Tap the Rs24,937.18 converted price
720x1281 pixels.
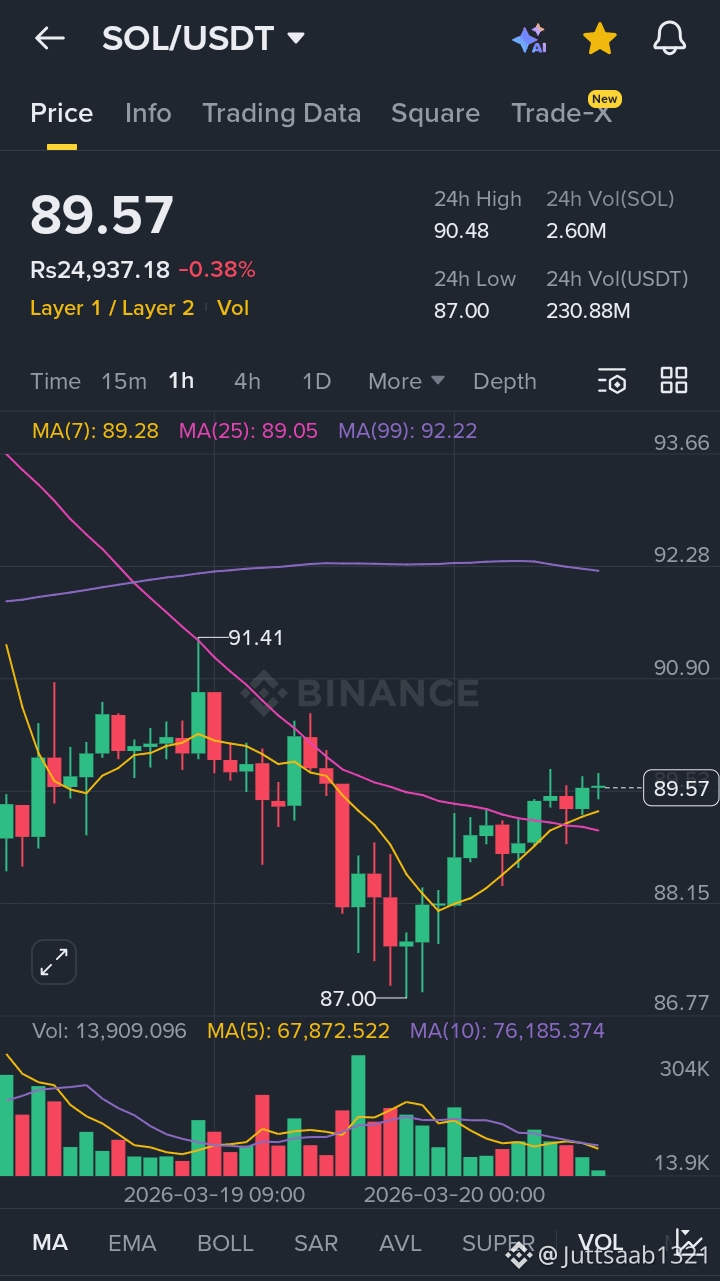99,269
